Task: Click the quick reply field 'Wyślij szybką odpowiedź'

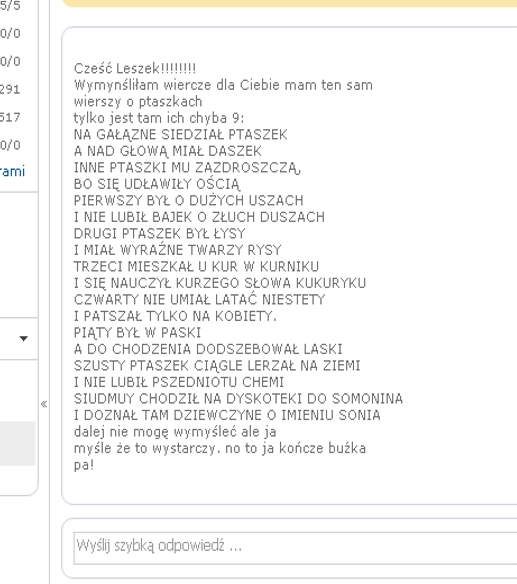Action: point(295,548)
